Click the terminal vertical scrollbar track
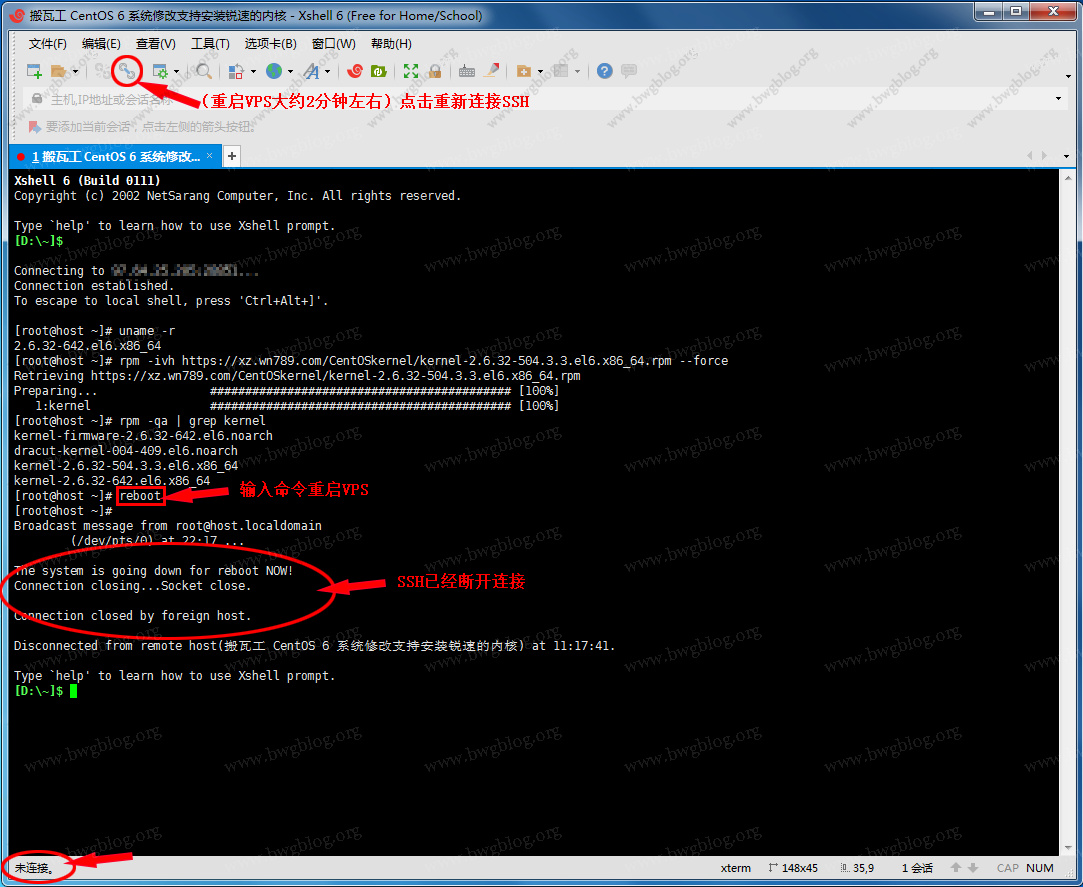 pos(1066,511)
